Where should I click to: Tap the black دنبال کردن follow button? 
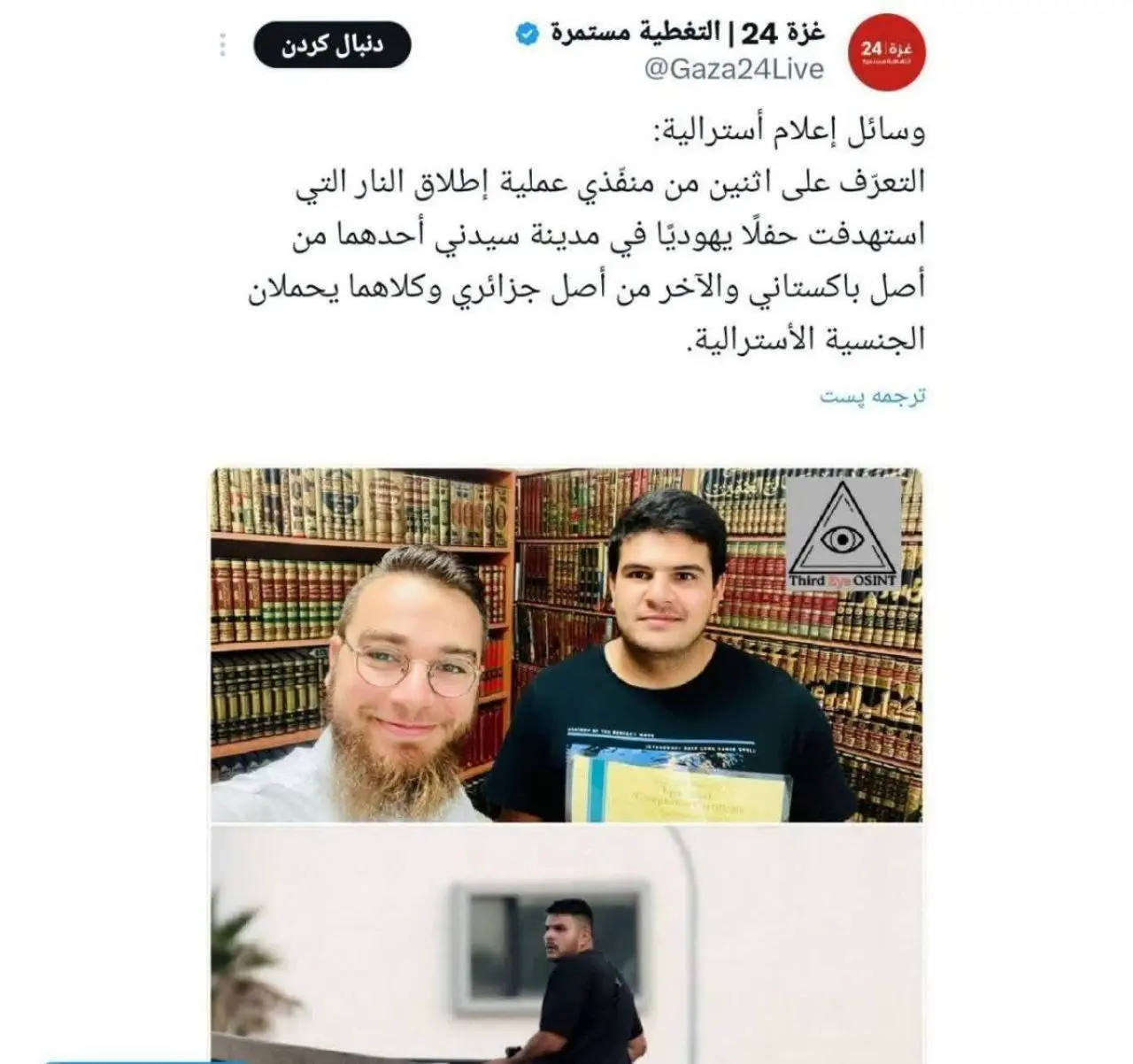333,46
